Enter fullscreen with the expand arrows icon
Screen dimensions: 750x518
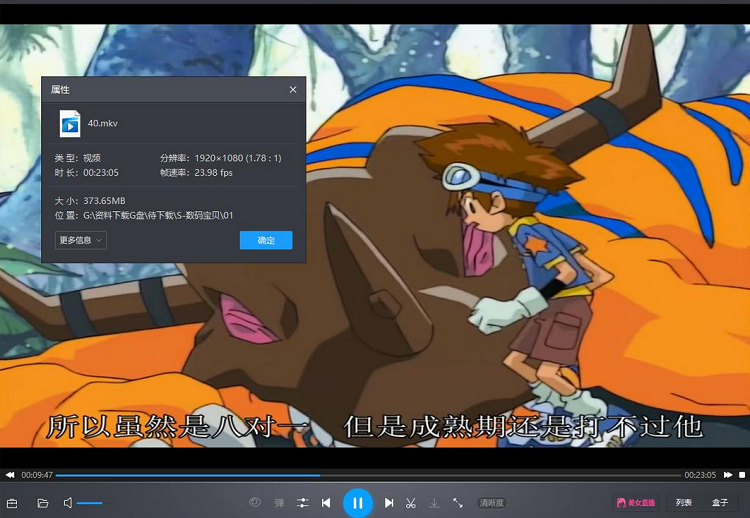tap(458, 502)
